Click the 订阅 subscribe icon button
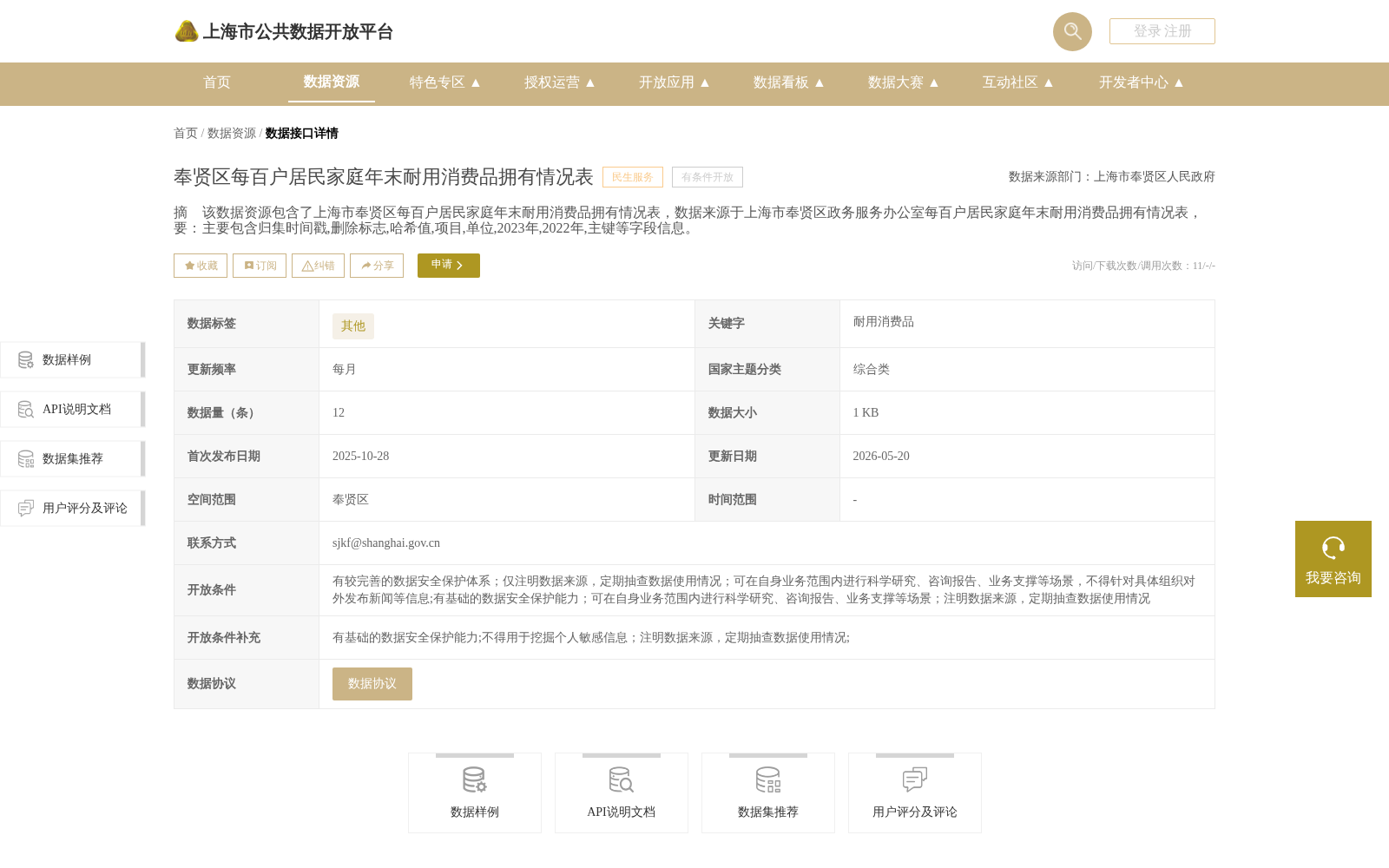 260,266
